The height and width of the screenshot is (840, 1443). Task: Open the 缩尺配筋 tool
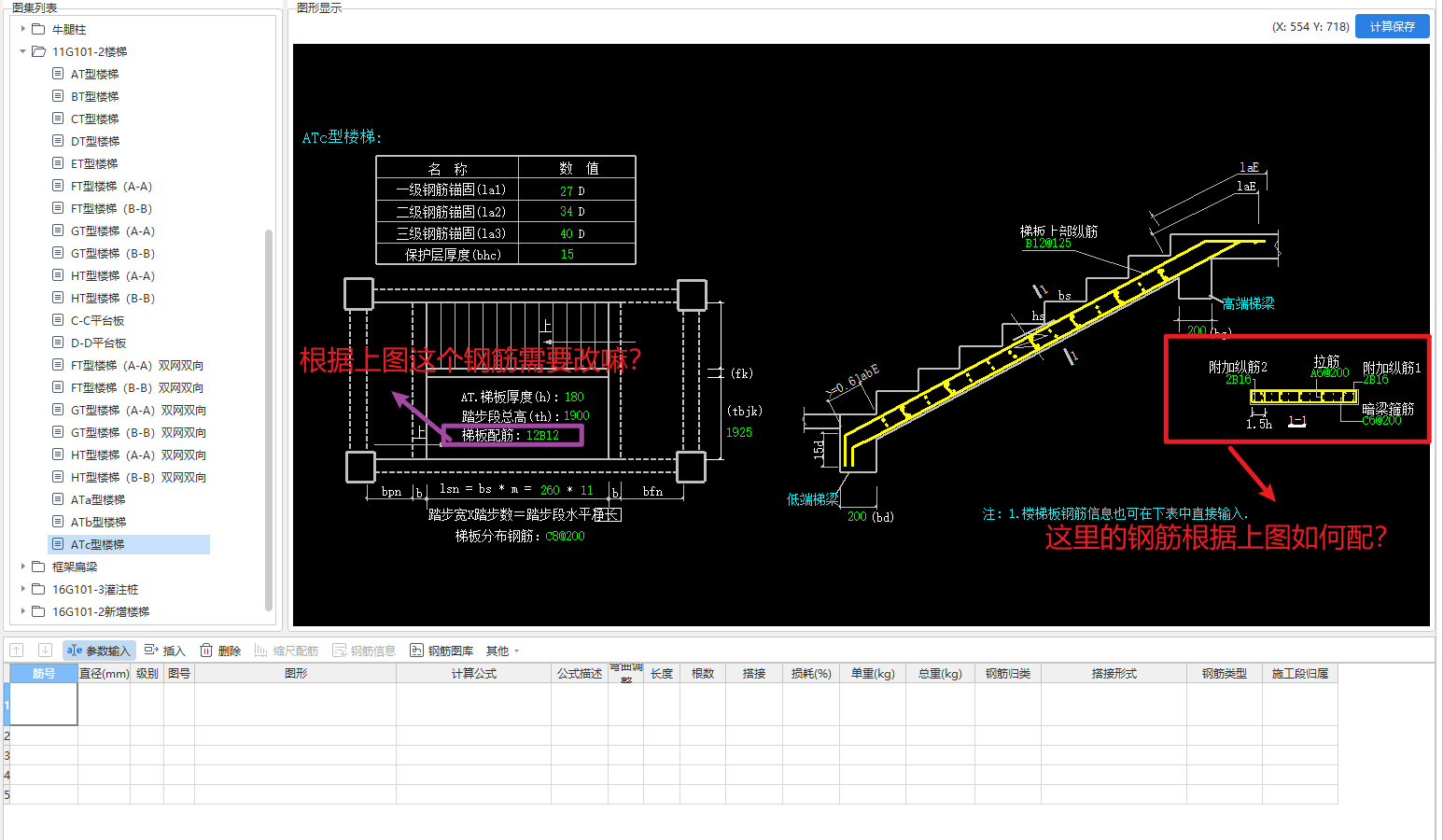(287, 651)
